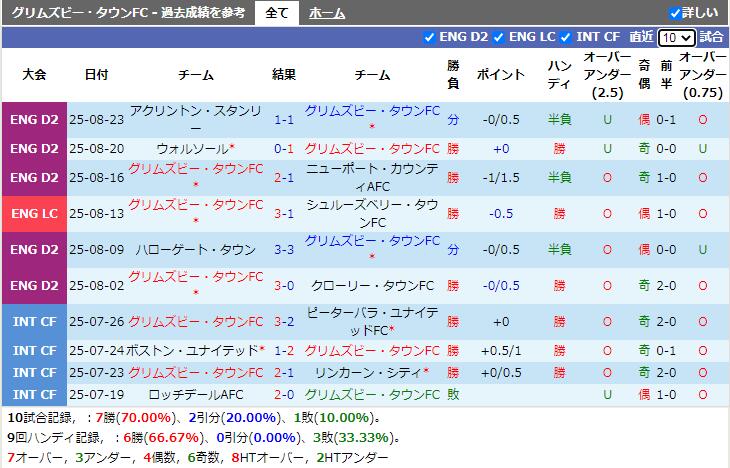Click the 結果 column header
The width and height of the screenshot is (730, 468).
click(x=284, y=75)
